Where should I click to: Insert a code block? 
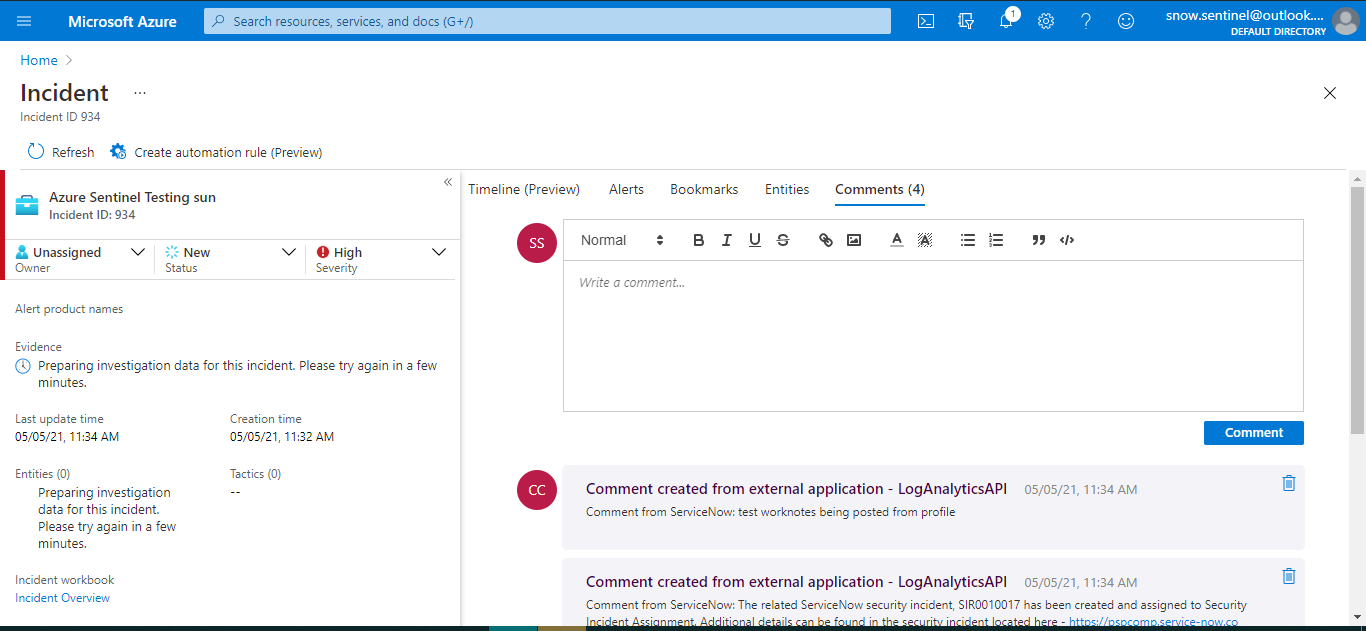click(x=1067, y=240)
